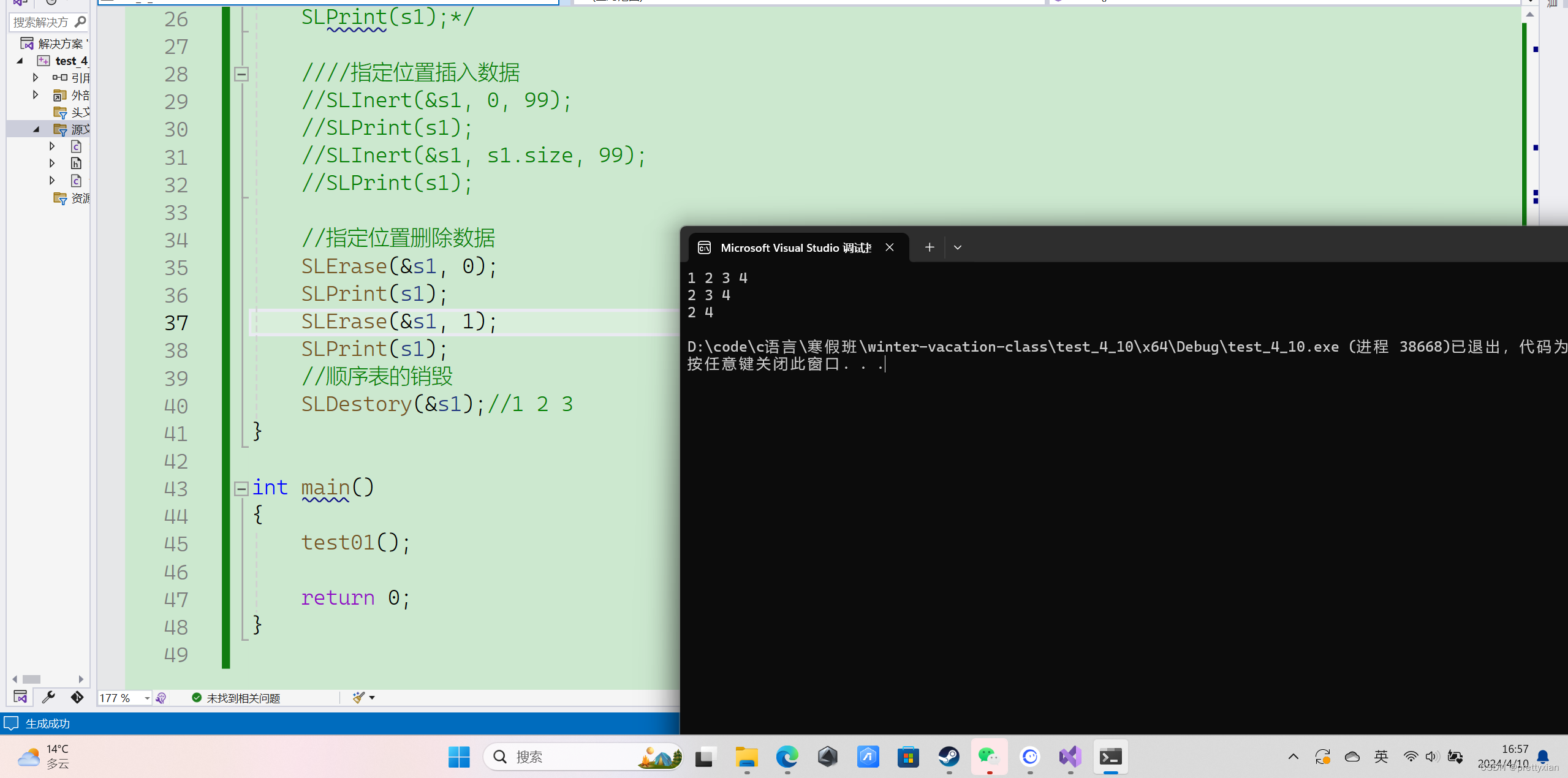1568x778 pixels.
Task: Click the status bar feedback notification icon
Action: pyautogui.click(x=11, y=723)
